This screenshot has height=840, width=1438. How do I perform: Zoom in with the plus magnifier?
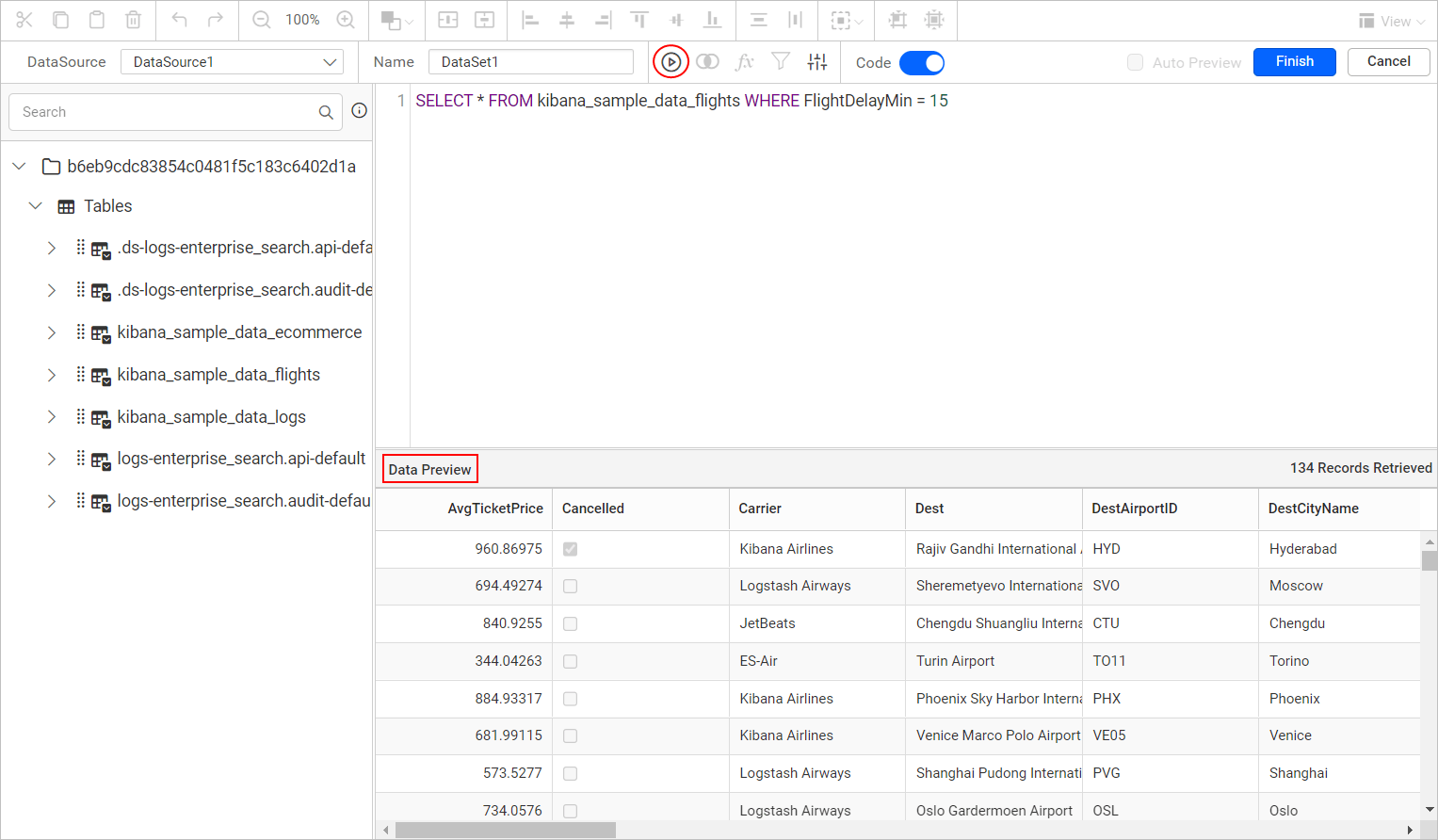[x=346, y=20]
